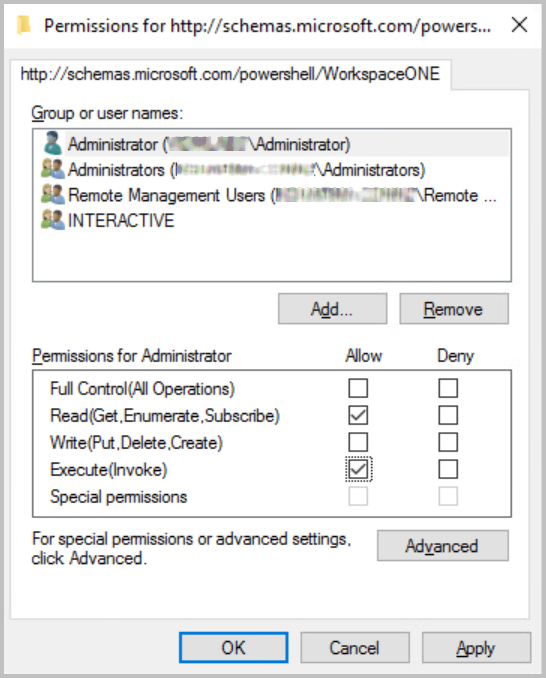Screen dimensions: 546x678
Task: Click the Execute(Invoke) label
Action: (x=109, y=470)
